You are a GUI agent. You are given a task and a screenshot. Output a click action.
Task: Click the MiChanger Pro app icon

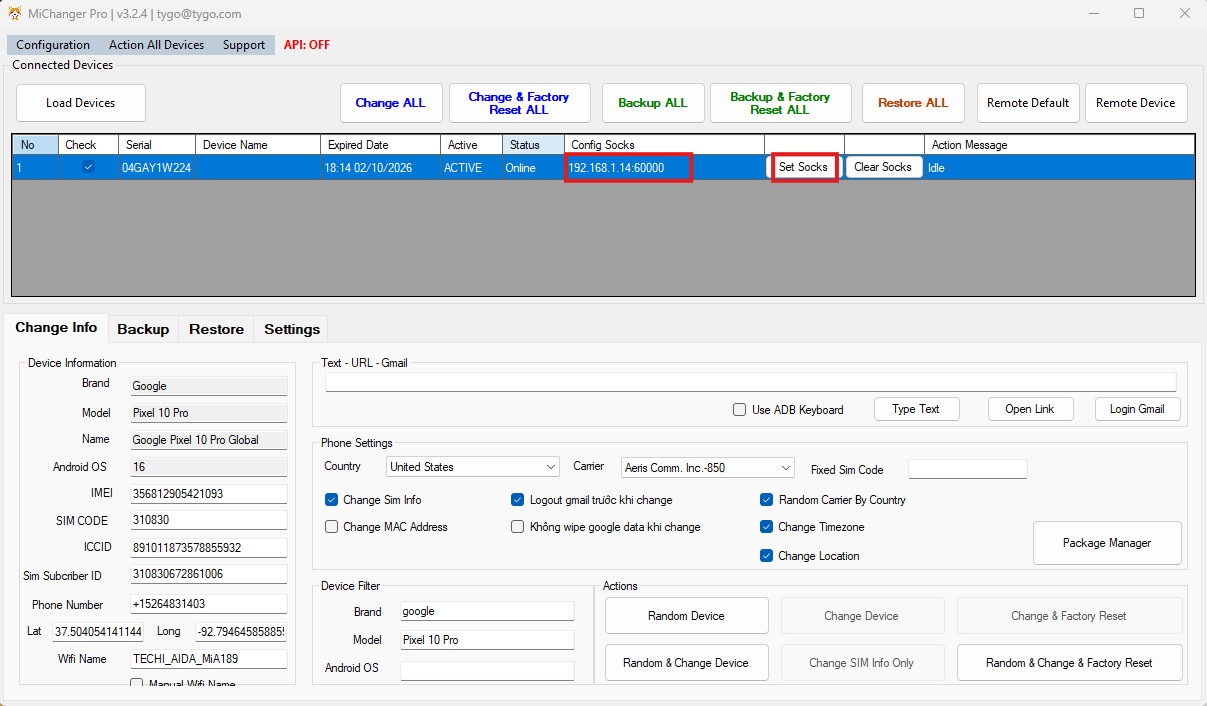point(15,14)
